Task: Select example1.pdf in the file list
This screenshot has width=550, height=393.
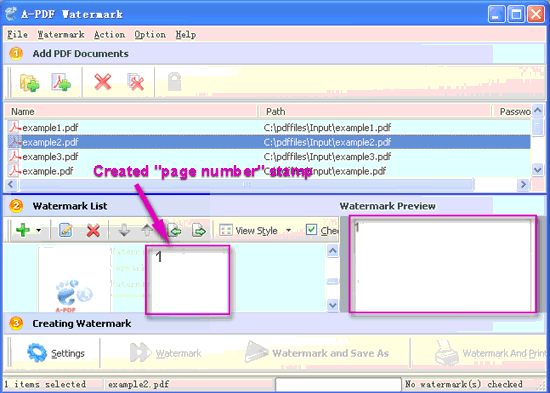Action: [x=50, y=127]
